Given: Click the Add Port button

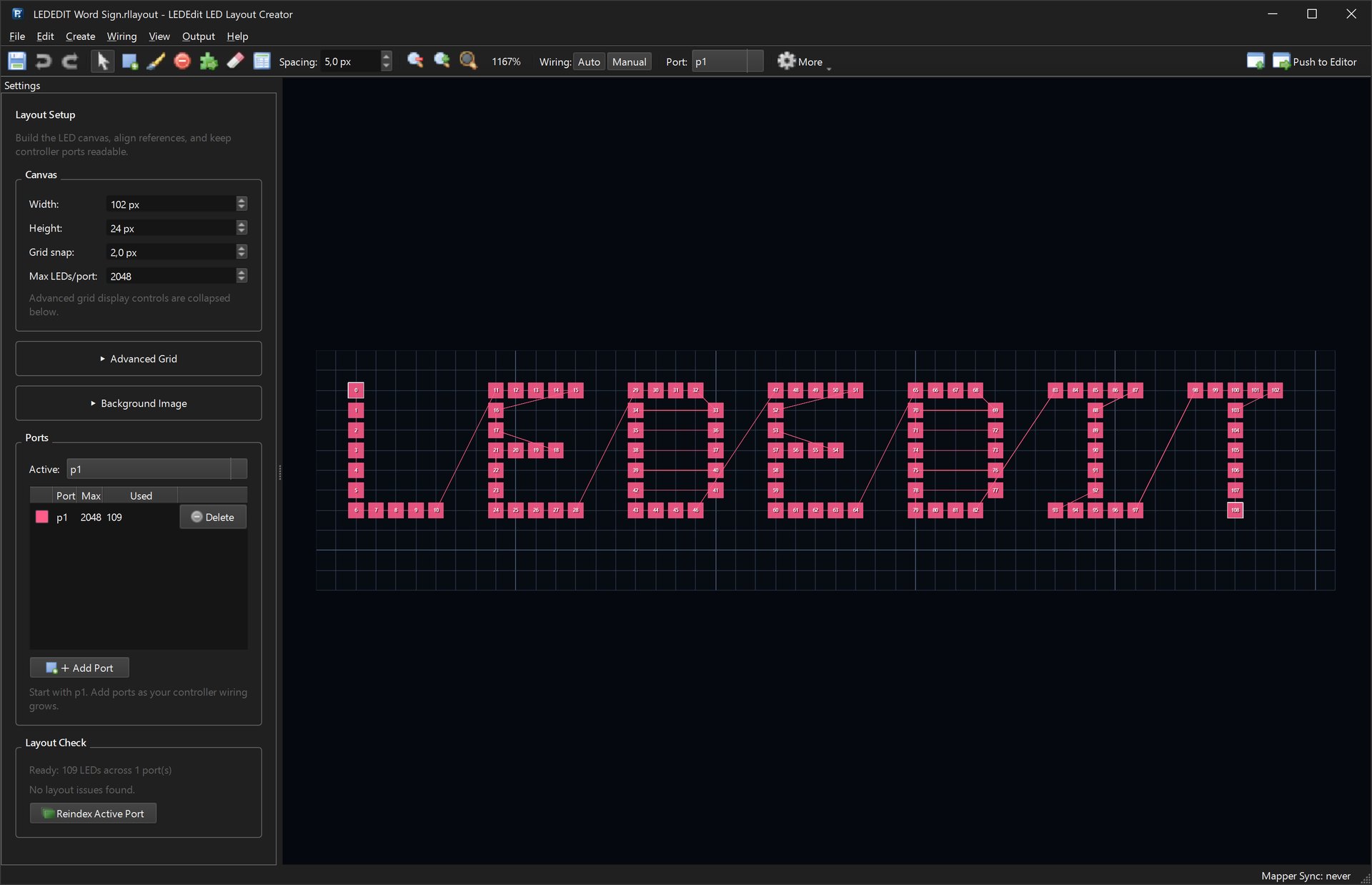Looking at the screenshot, I should [x=79, y=668].
